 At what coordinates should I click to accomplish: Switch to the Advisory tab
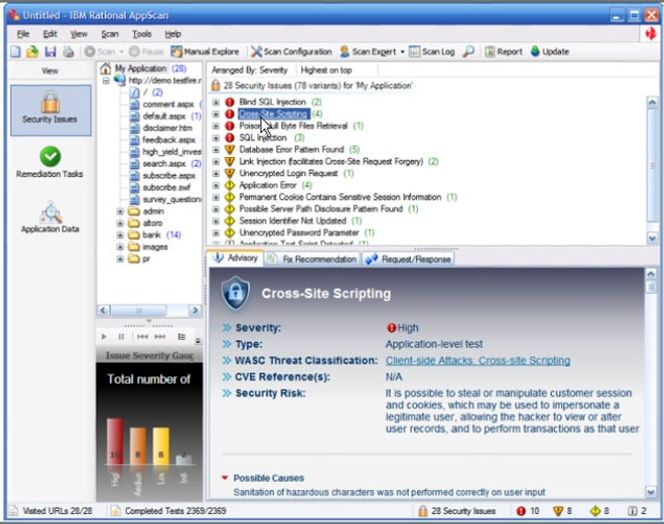point(236,258)
